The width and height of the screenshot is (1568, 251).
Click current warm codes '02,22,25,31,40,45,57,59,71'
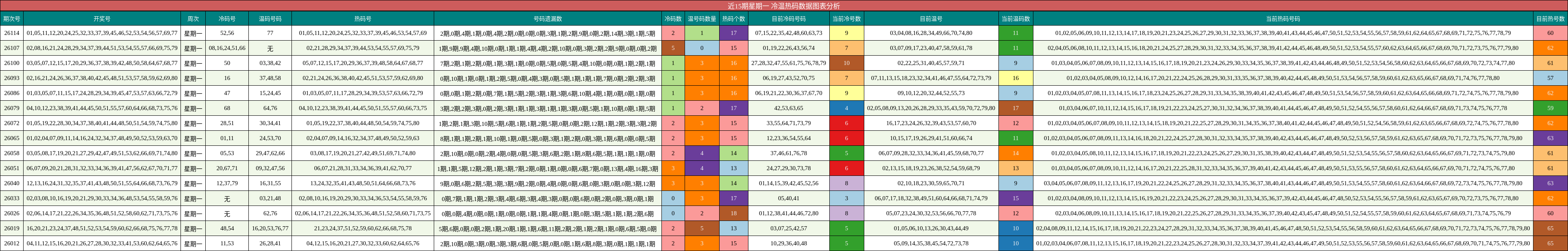(931, 63)
